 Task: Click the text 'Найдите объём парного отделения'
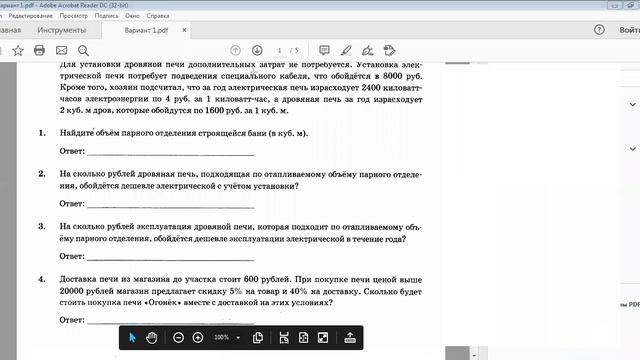128,133
